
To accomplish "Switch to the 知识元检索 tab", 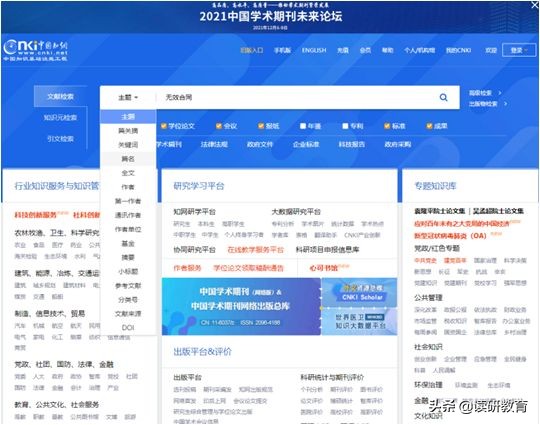I will click(x=60, y=118).
